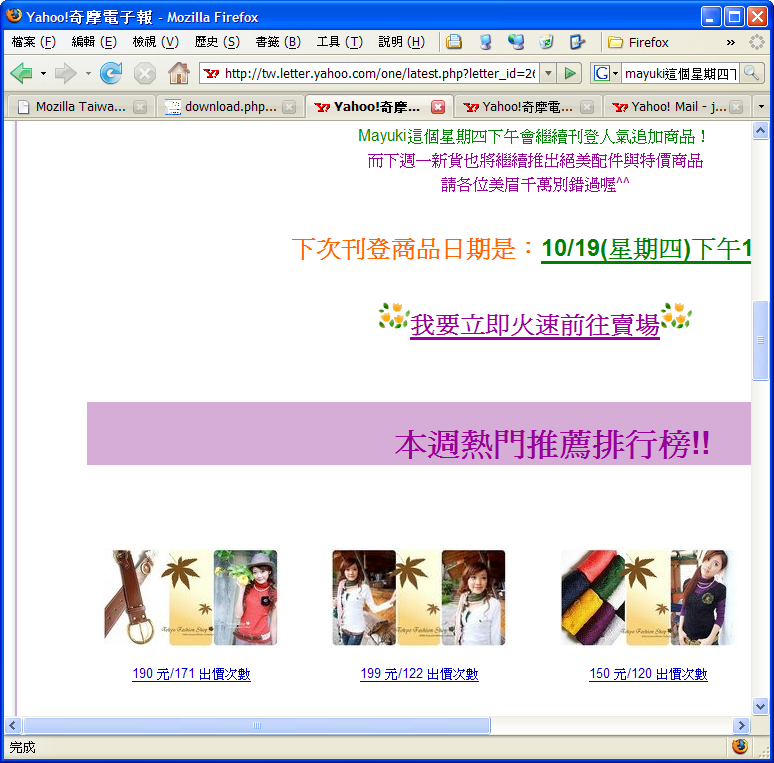The width and height of the screenshot is (774, 763).
Task: Open the 歷史 (S) menu
Action: pyautogui.click(x=217, y=42)
